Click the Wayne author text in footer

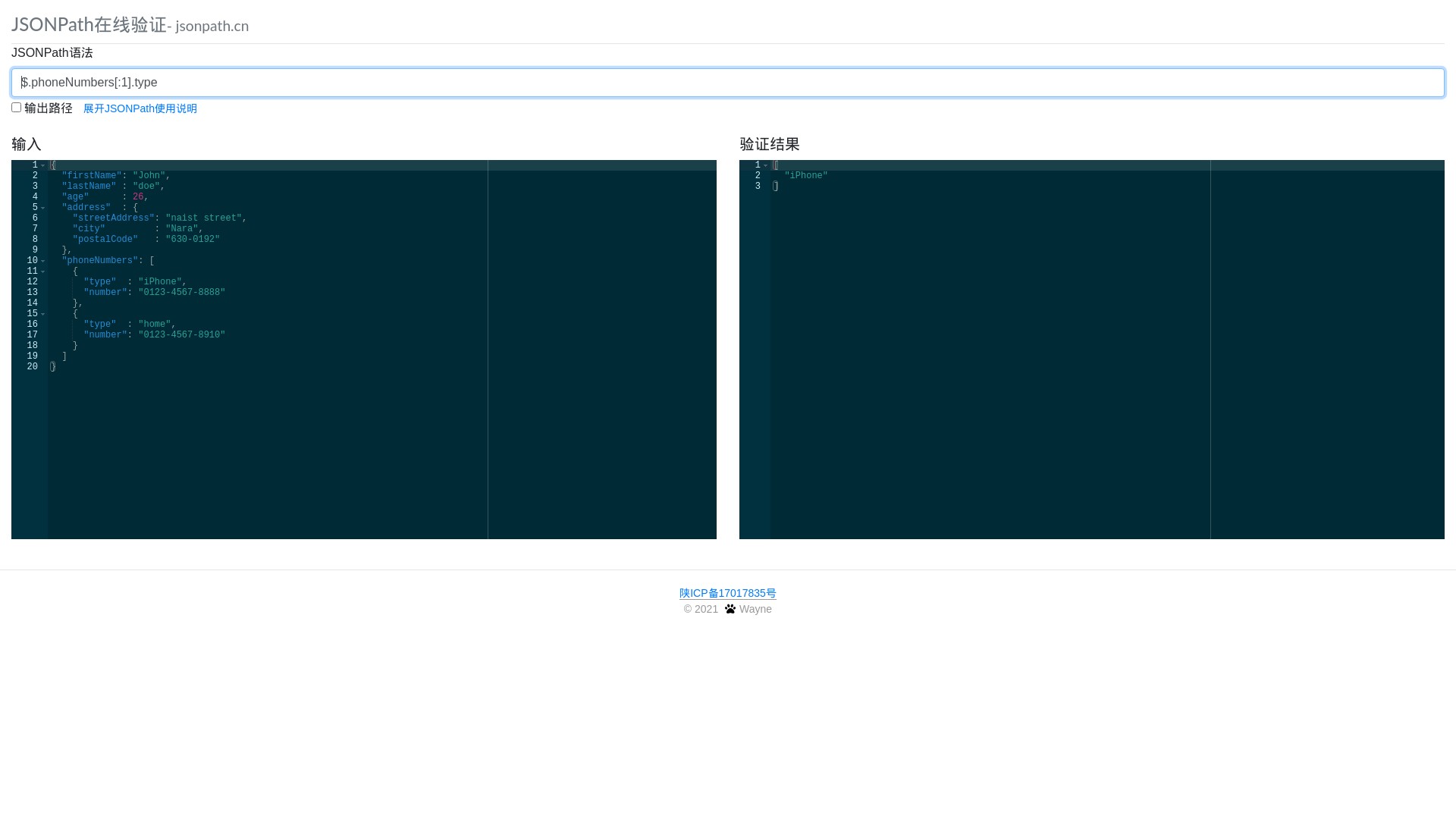click(755, 609)
